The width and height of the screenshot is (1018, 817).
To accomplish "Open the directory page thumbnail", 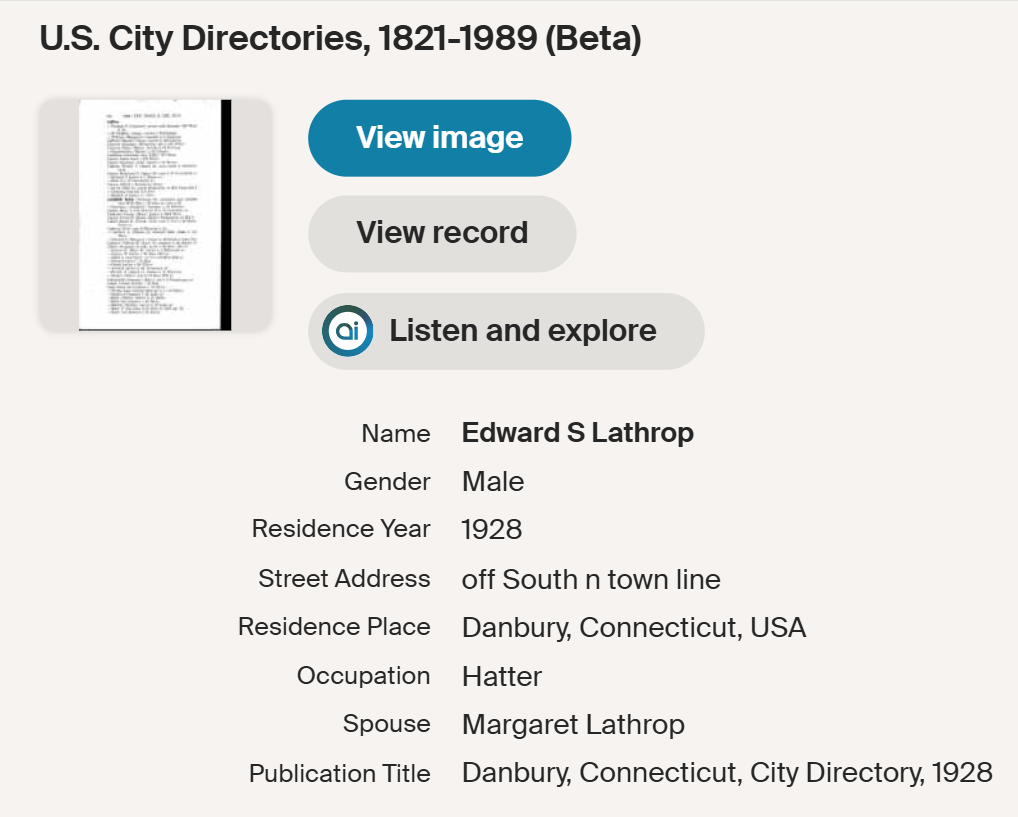I will pos(155,215).
